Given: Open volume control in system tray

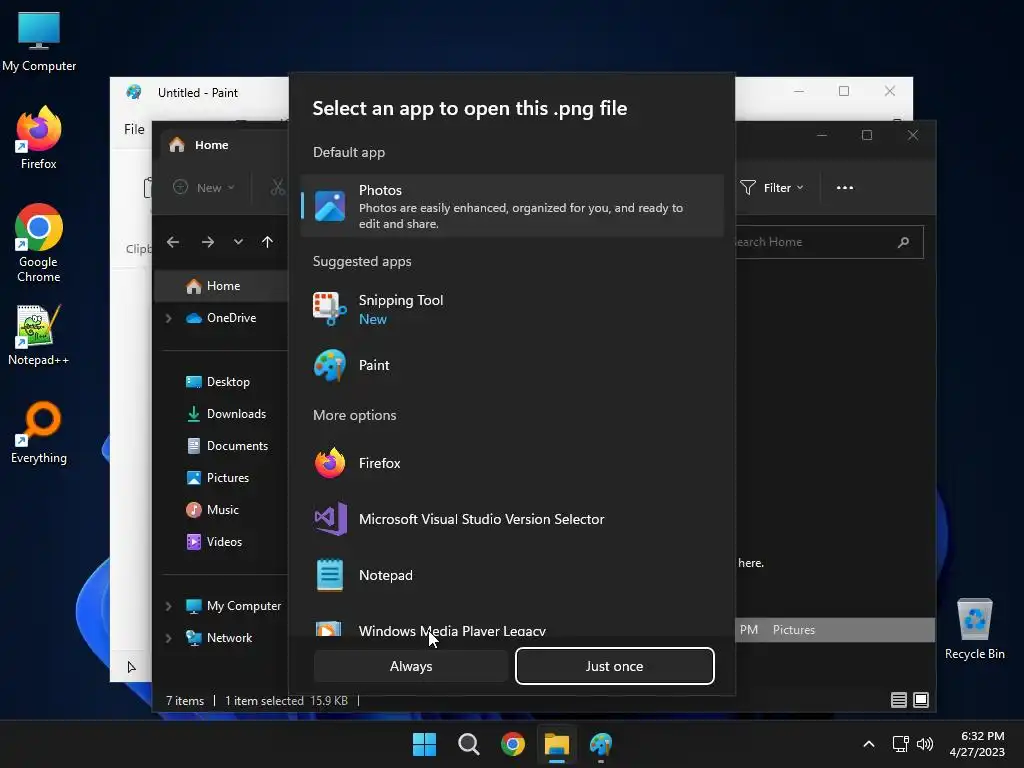Looking at the screenshot, I should point(925,744).
